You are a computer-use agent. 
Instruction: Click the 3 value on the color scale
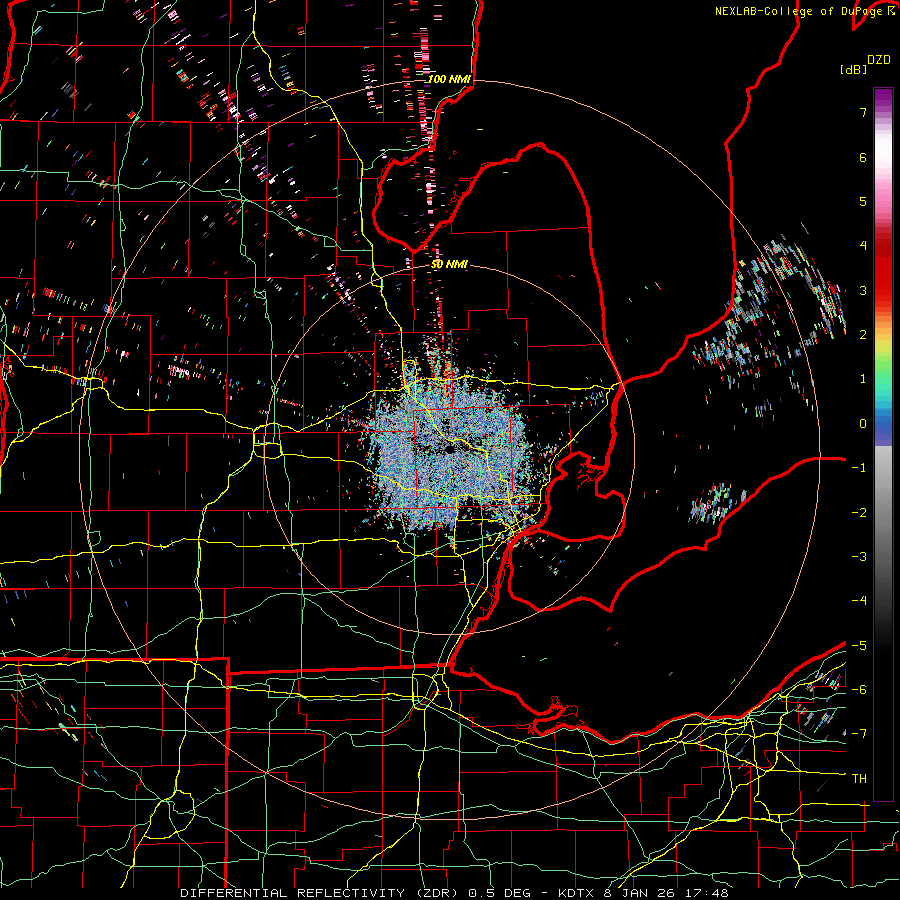click(863, 290)
